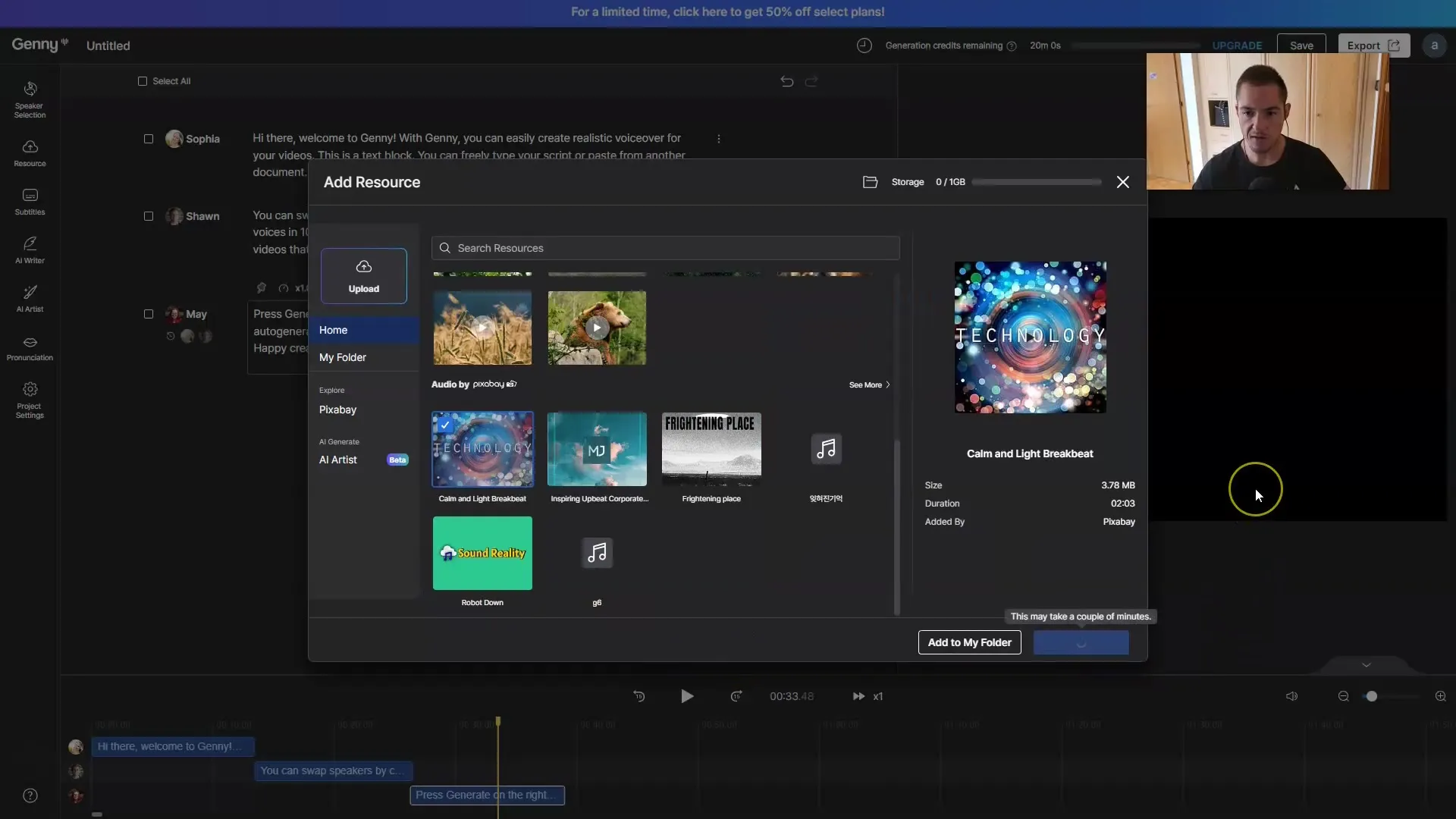Open block options menu for Sophia
The image size is (1456, 819).
[719, 139]
